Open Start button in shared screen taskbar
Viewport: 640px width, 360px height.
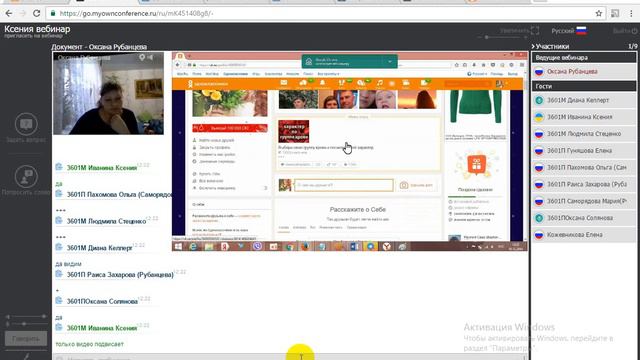click(x=178, y=246)
